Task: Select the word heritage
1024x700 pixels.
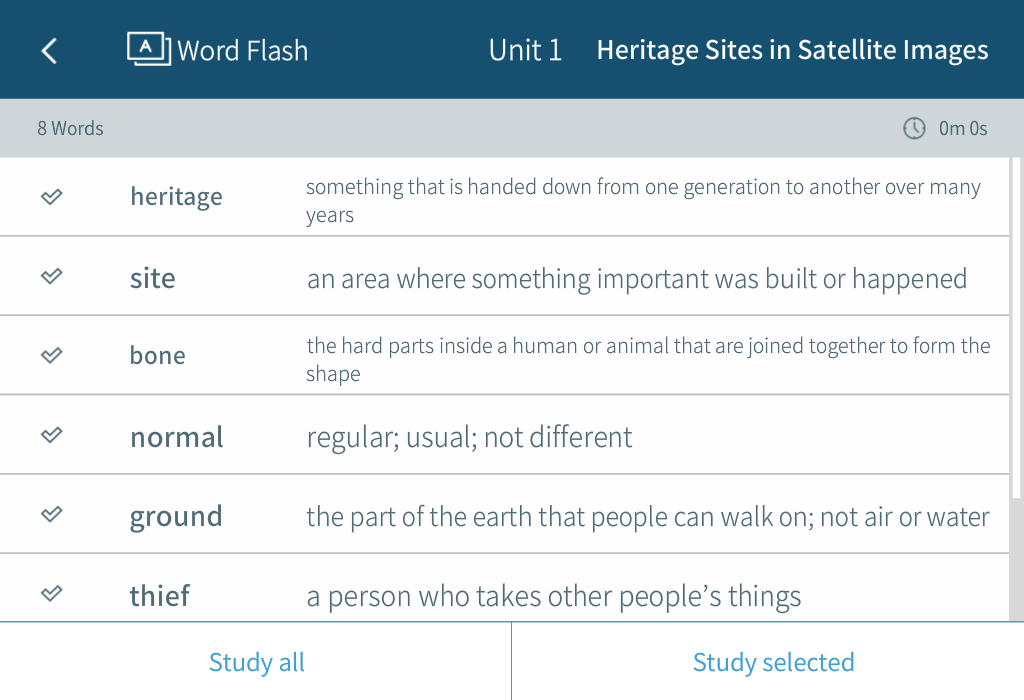Action: pos(176,197)
